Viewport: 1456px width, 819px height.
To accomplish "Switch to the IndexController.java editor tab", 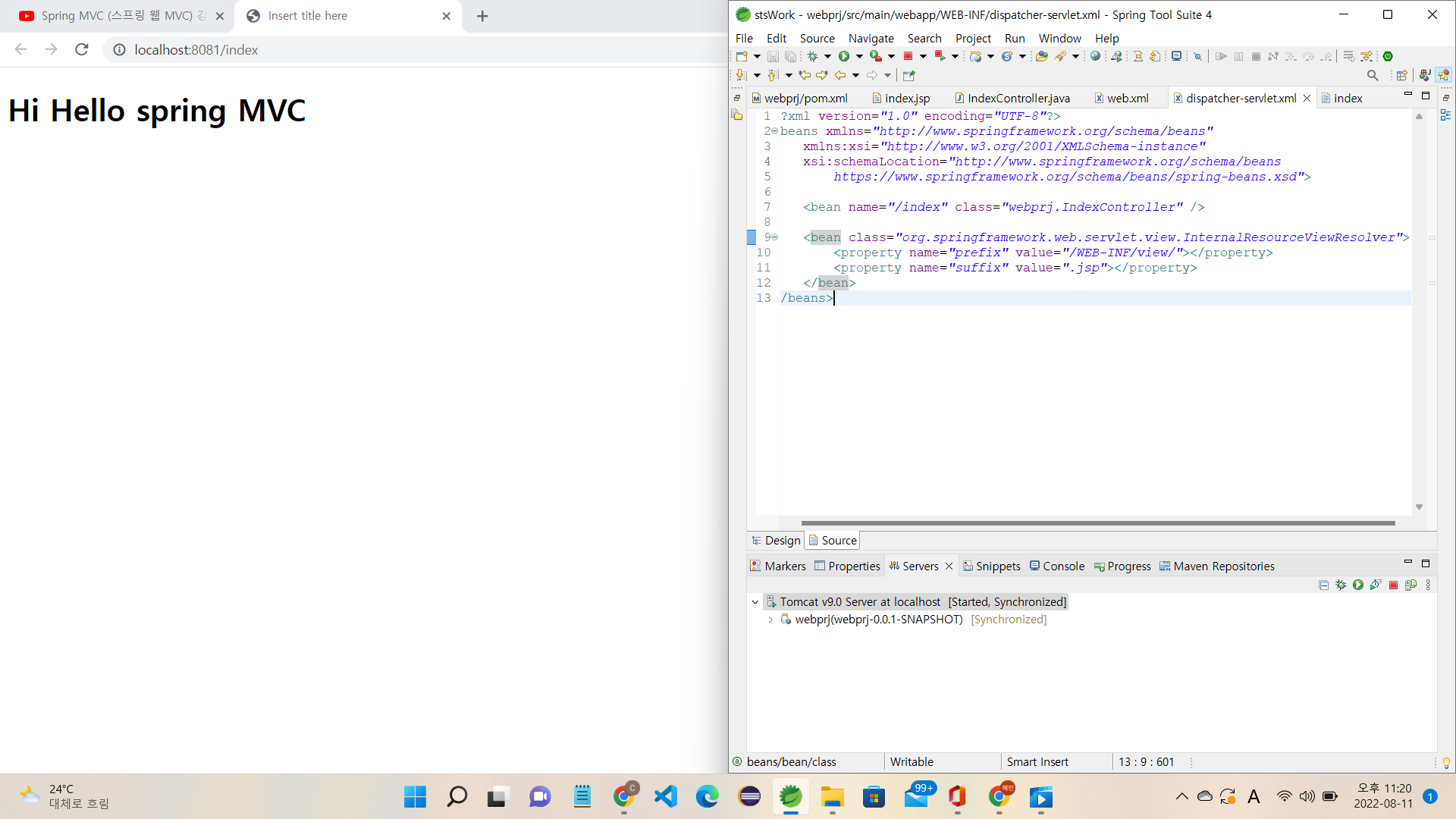I will [x=1018, y=98].
